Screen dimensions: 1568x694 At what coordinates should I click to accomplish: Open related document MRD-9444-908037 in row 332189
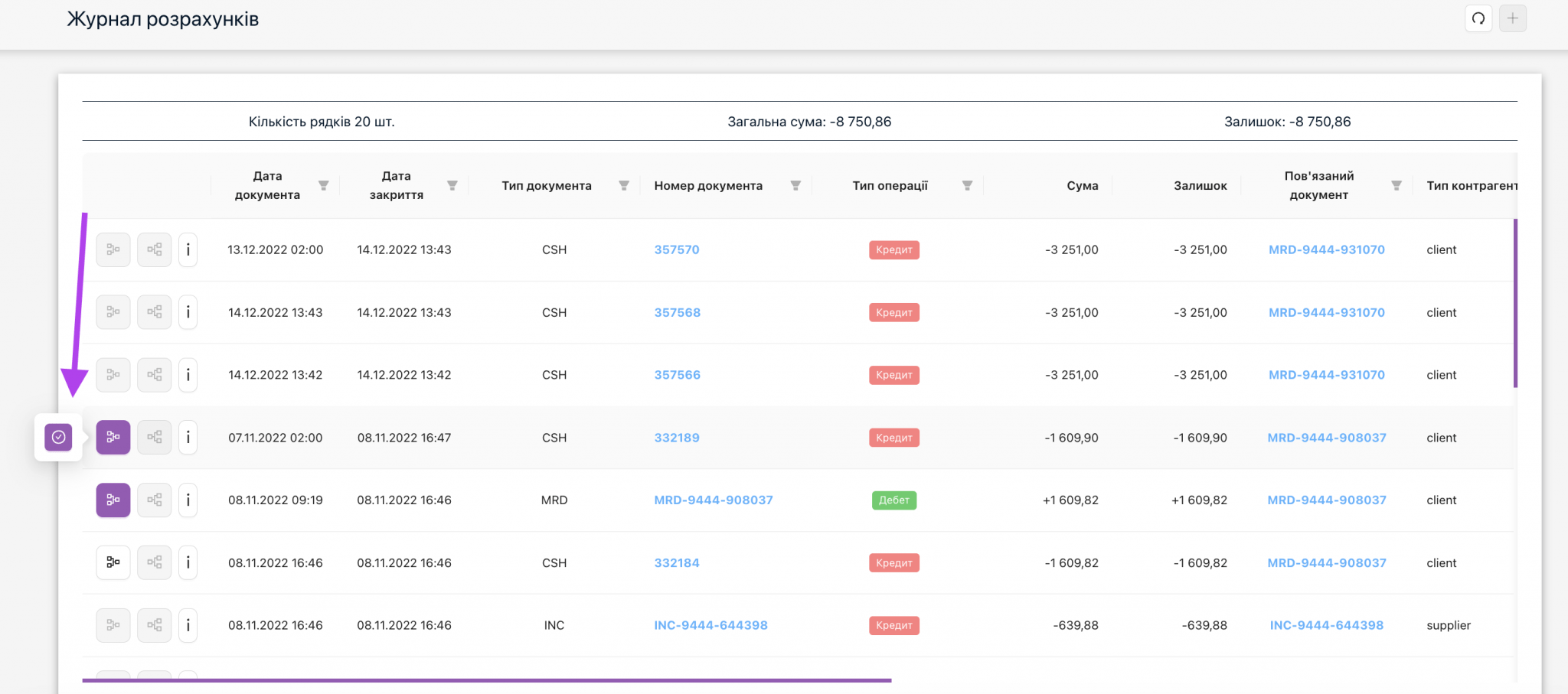pyautogui.click(x=1327, y=438)
